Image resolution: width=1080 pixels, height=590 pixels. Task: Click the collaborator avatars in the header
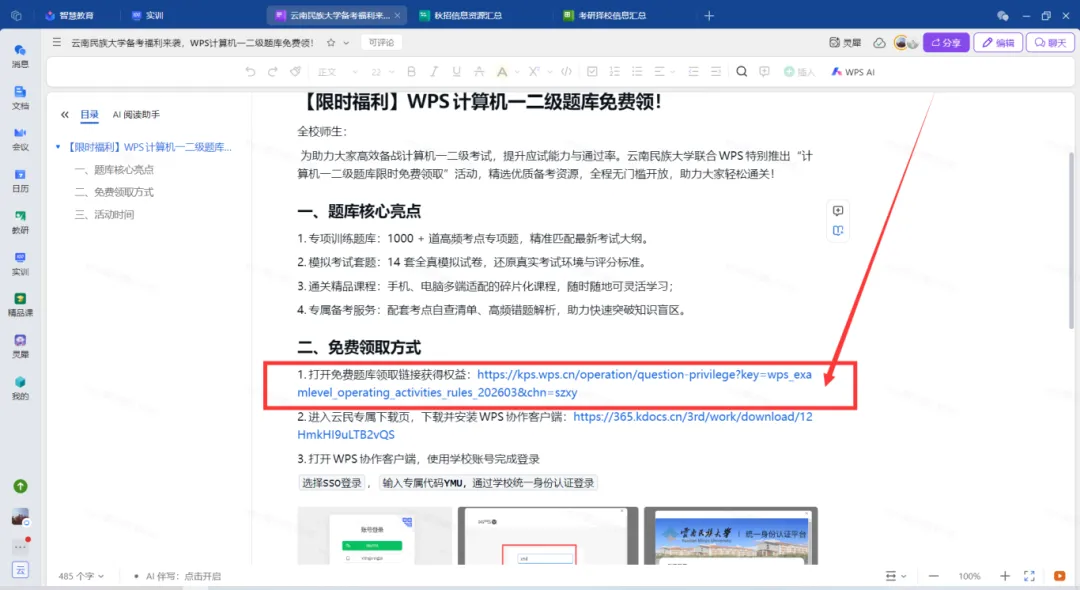click(906, 43)
